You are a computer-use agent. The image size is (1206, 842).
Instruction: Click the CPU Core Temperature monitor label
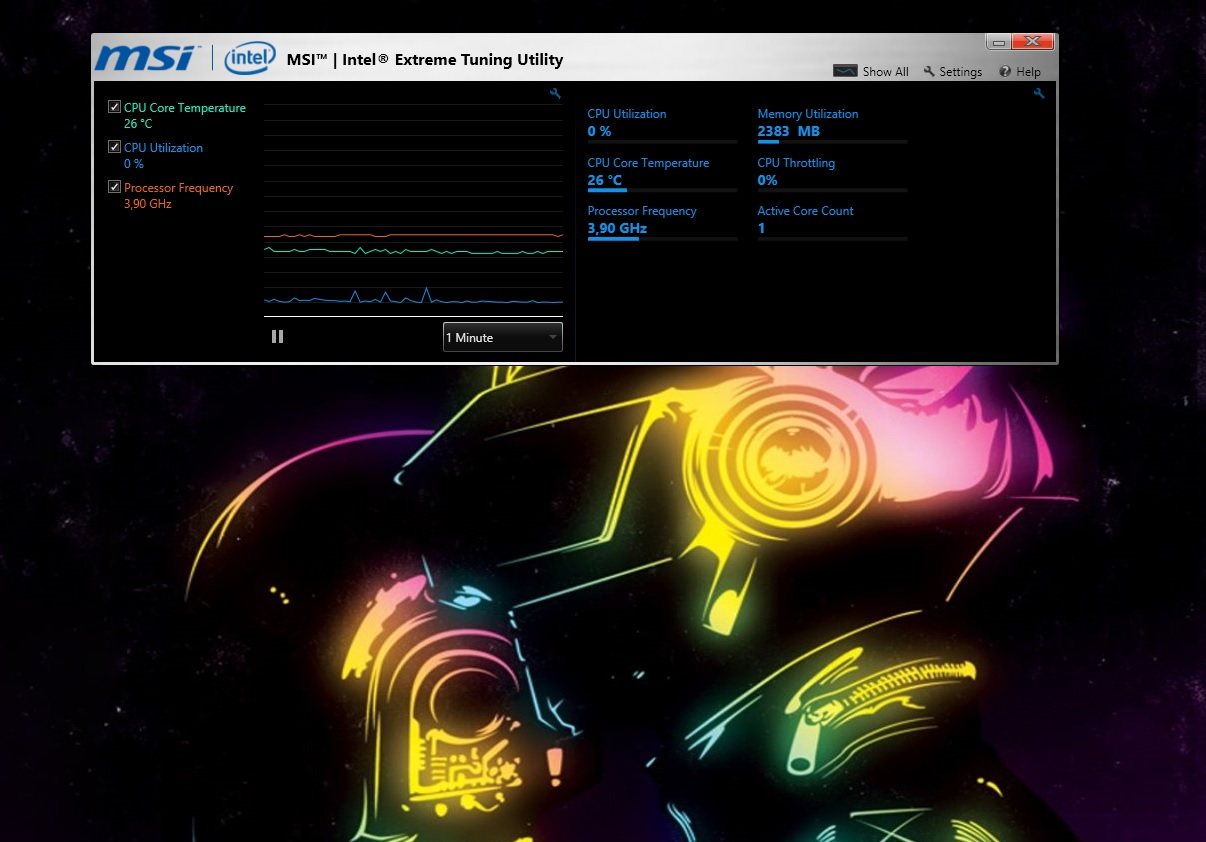pos(648,163)
